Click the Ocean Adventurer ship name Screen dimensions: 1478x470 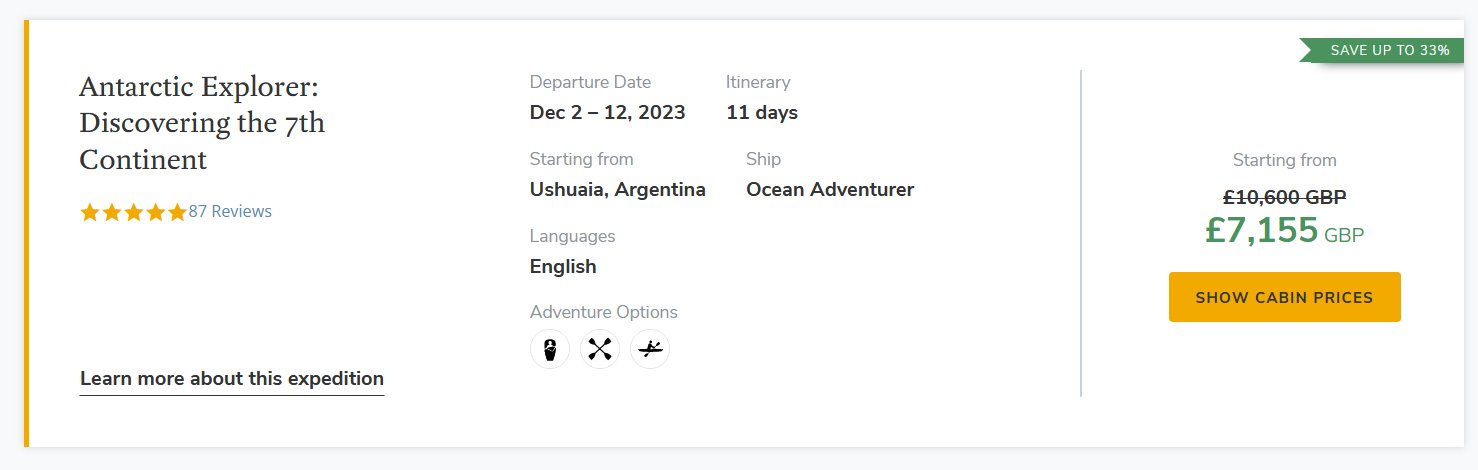(x=829, y=189)
